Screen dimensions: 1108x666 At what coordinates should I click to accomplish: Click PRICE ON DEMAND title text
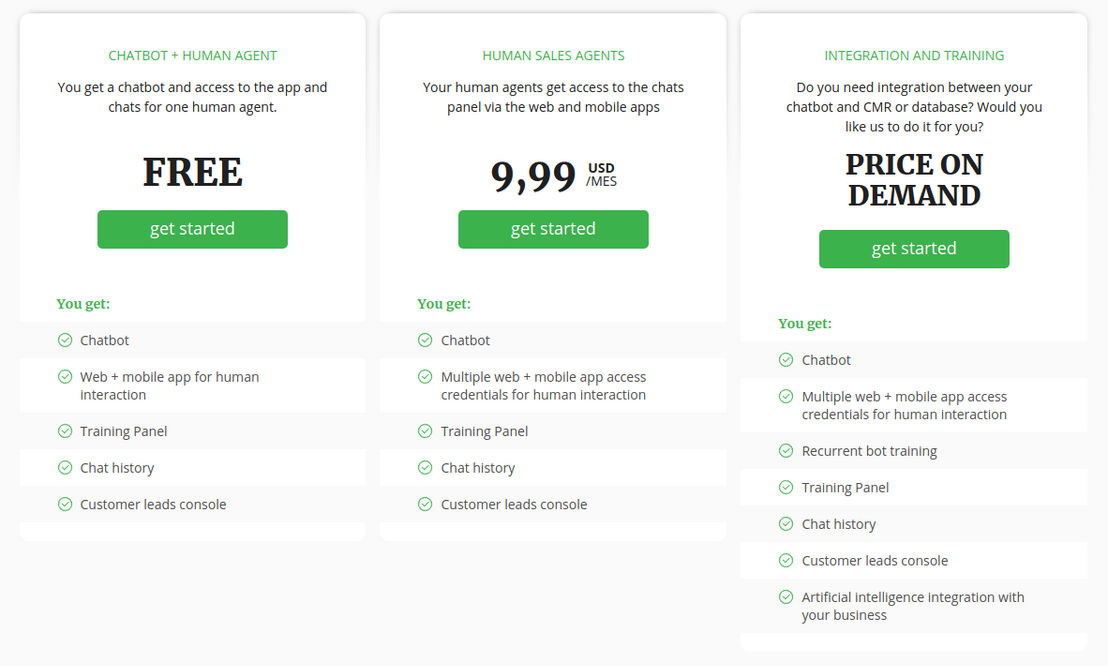[x=914, y=180]
